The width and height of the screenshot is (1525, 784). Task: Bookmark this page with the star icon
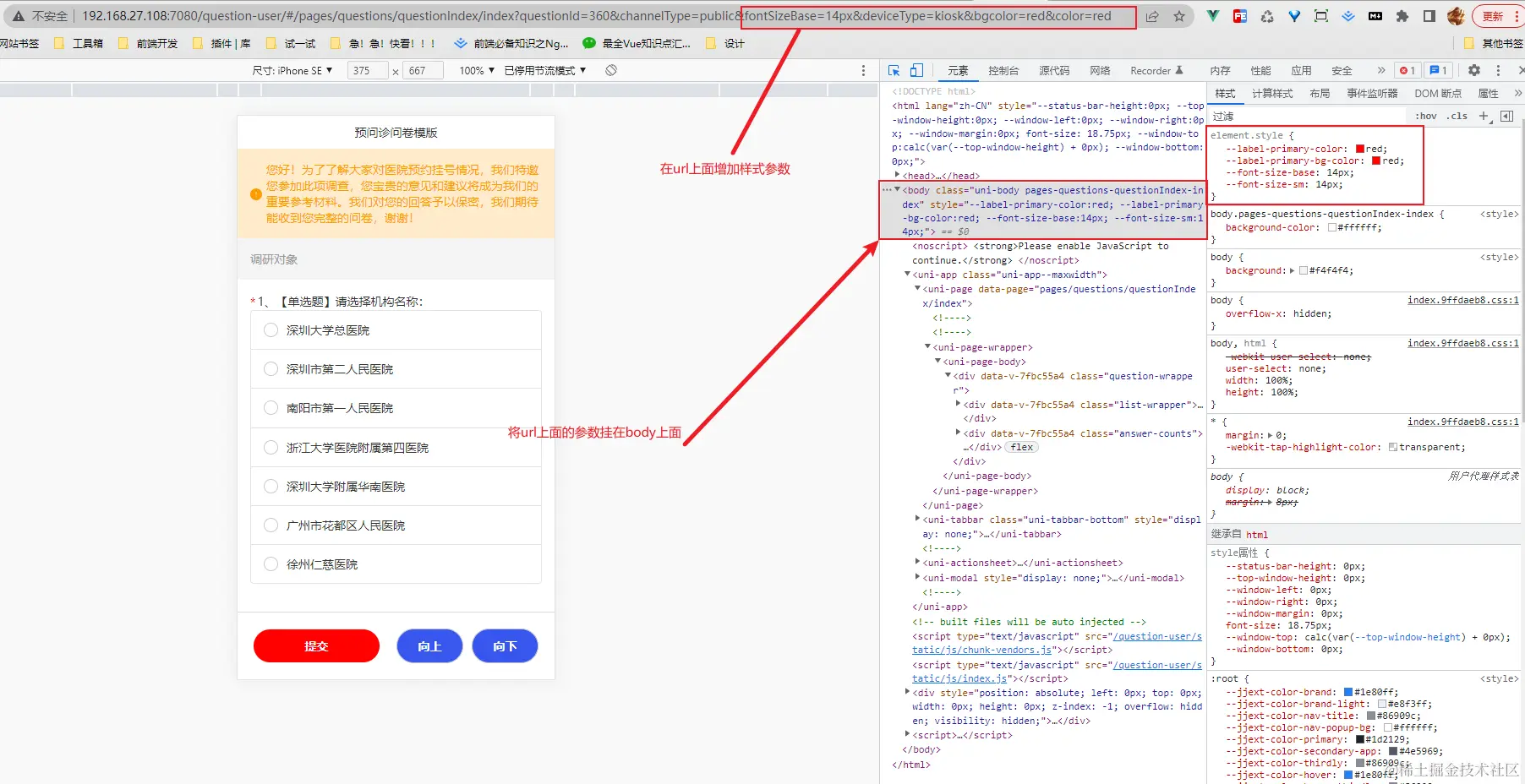pyautogui.click(x=1179, y=16)
